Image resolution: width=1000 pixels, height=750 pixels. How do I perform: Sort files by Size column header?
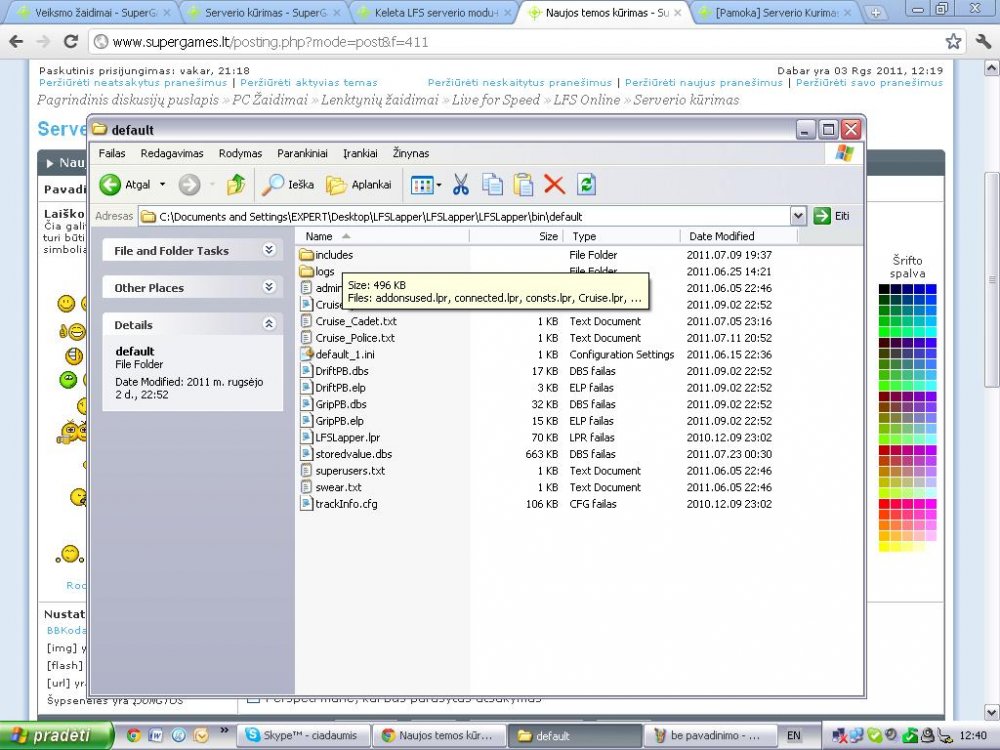coord(516,236)
